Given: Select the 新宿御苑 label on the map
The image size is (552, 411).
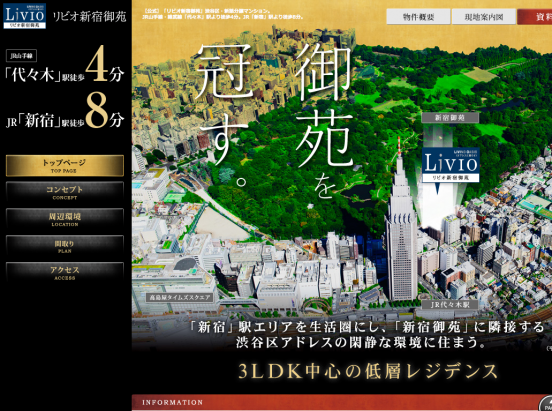Looking at the screenshot, I should pos(450,118).
